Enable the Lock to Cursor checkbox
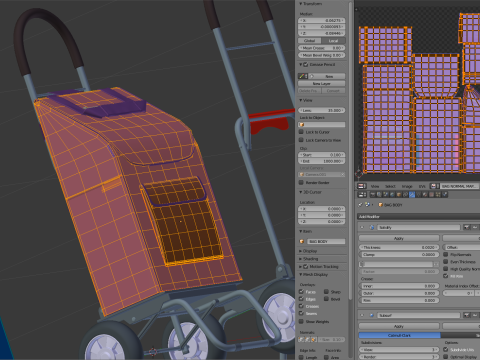This screenshot has width=480, height=360. [x=301, y=132]
